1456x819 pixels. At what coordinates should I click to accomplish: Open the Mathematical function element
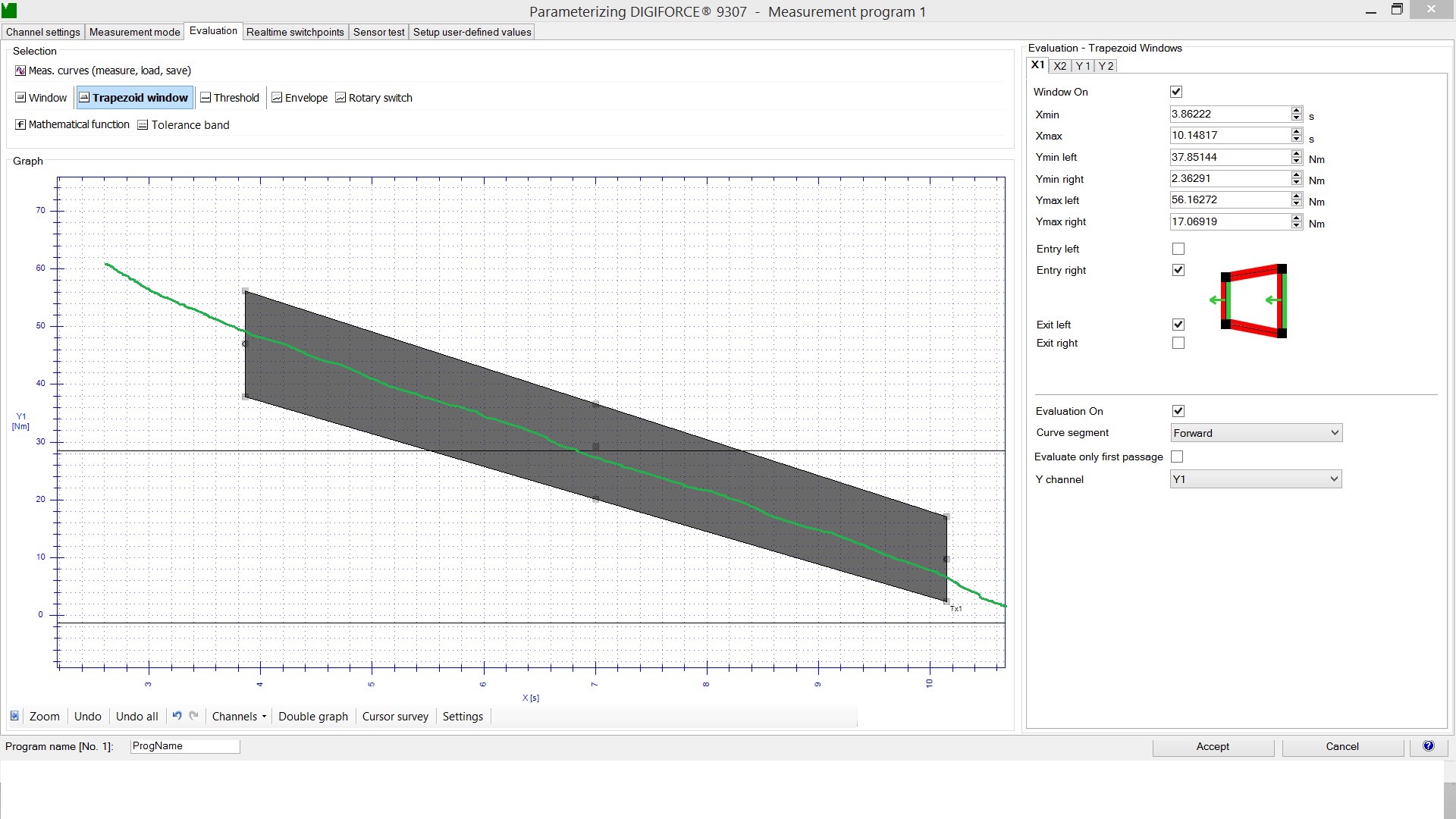(x=73, y=124)
